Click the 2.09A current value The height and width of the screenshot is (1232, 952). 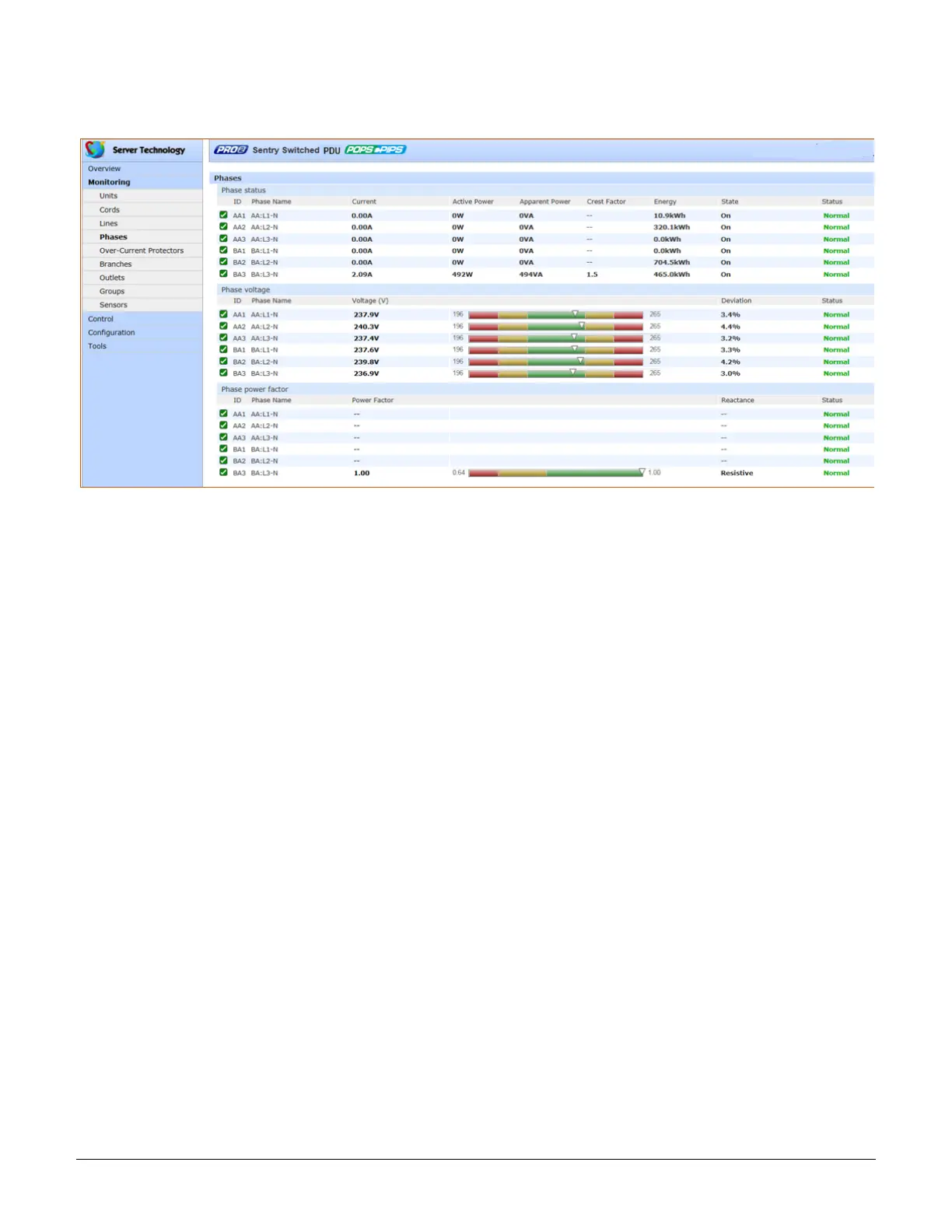pyautogui.click(x=362, y=275)
